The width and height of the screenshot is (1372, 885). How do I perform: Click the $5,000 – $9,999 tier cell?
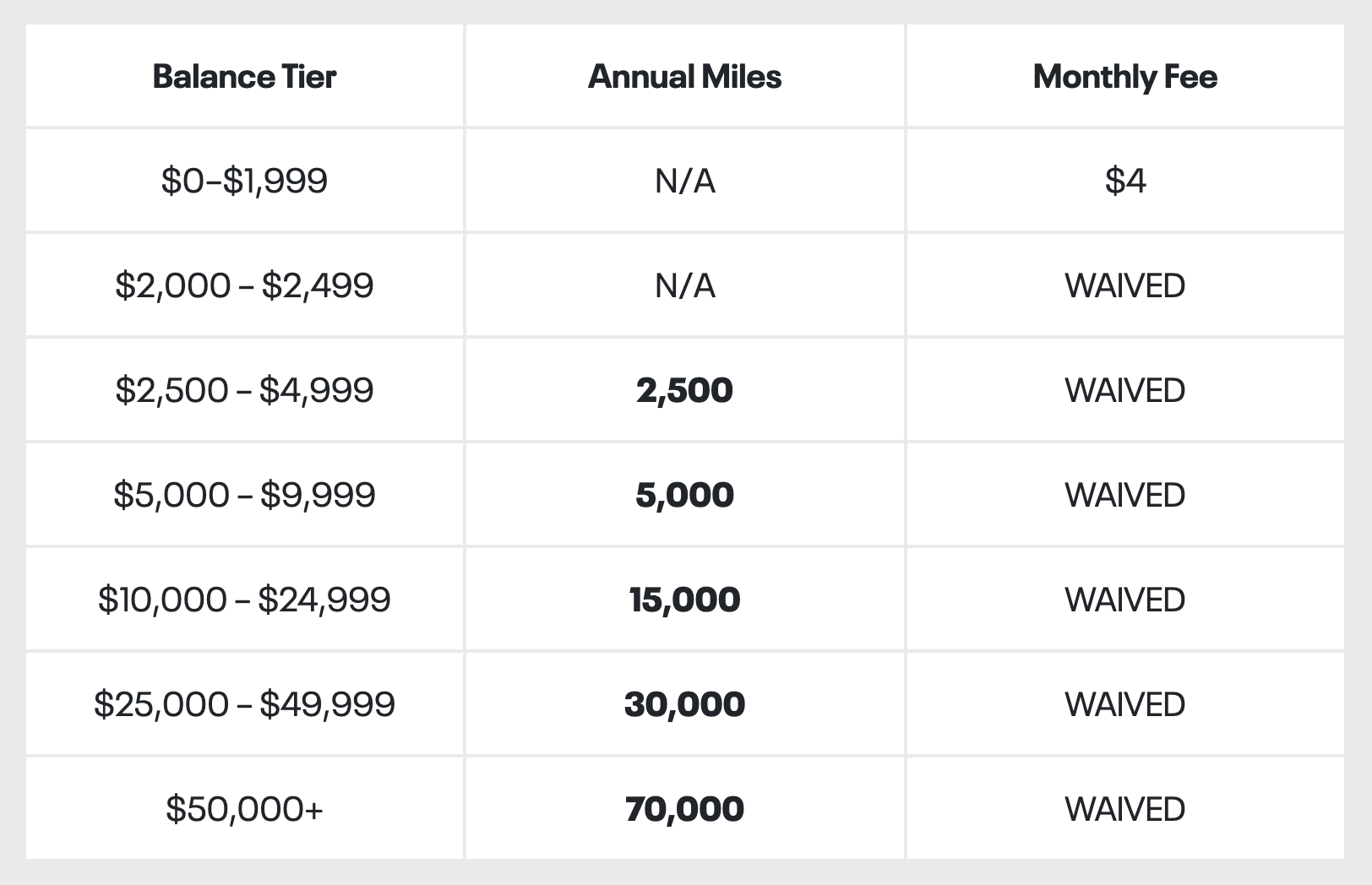coord(244,495)
